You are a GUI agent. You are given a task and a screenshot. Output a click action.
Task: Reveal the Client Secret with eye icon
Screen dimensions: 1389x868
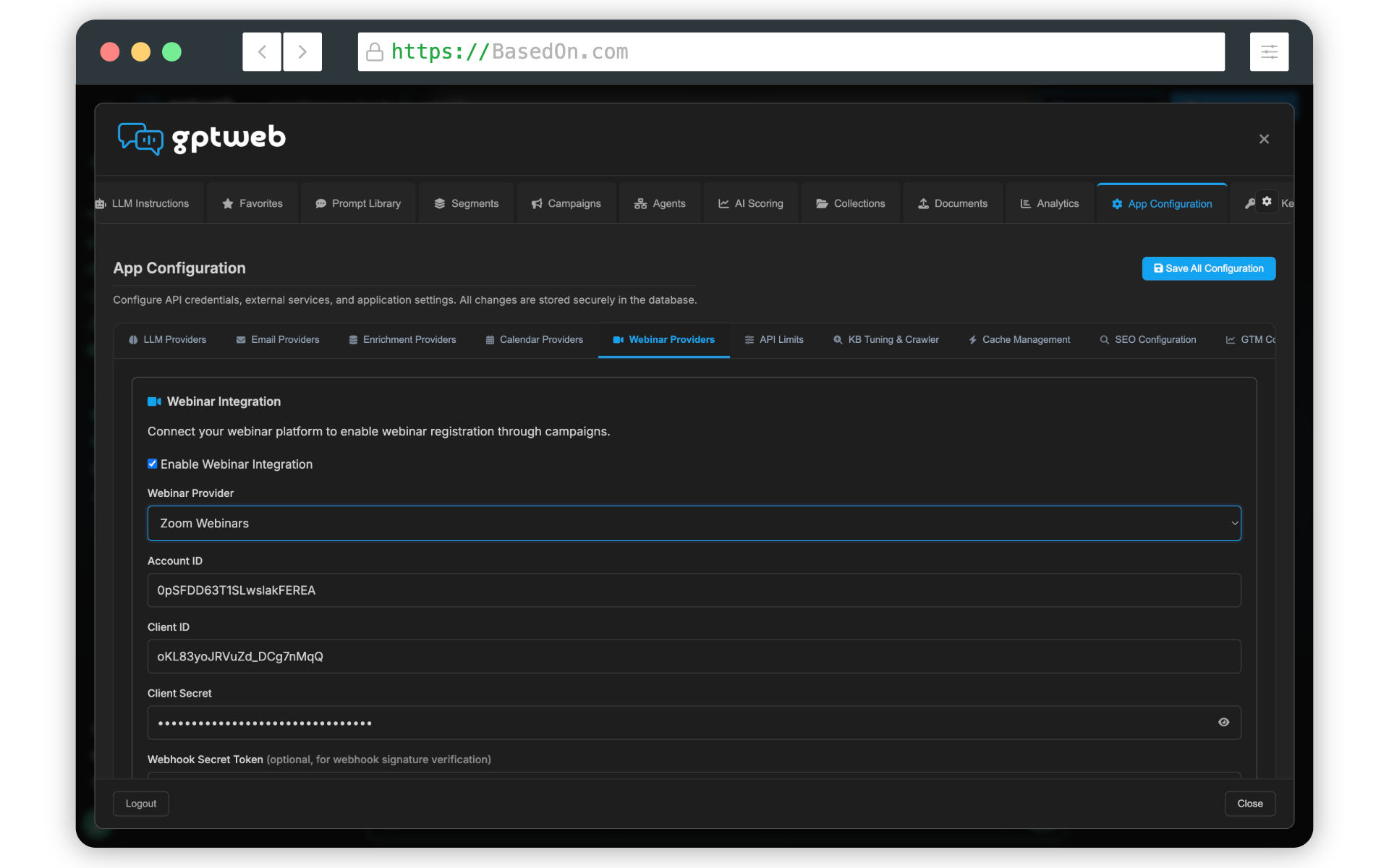tap(1223, 723)
